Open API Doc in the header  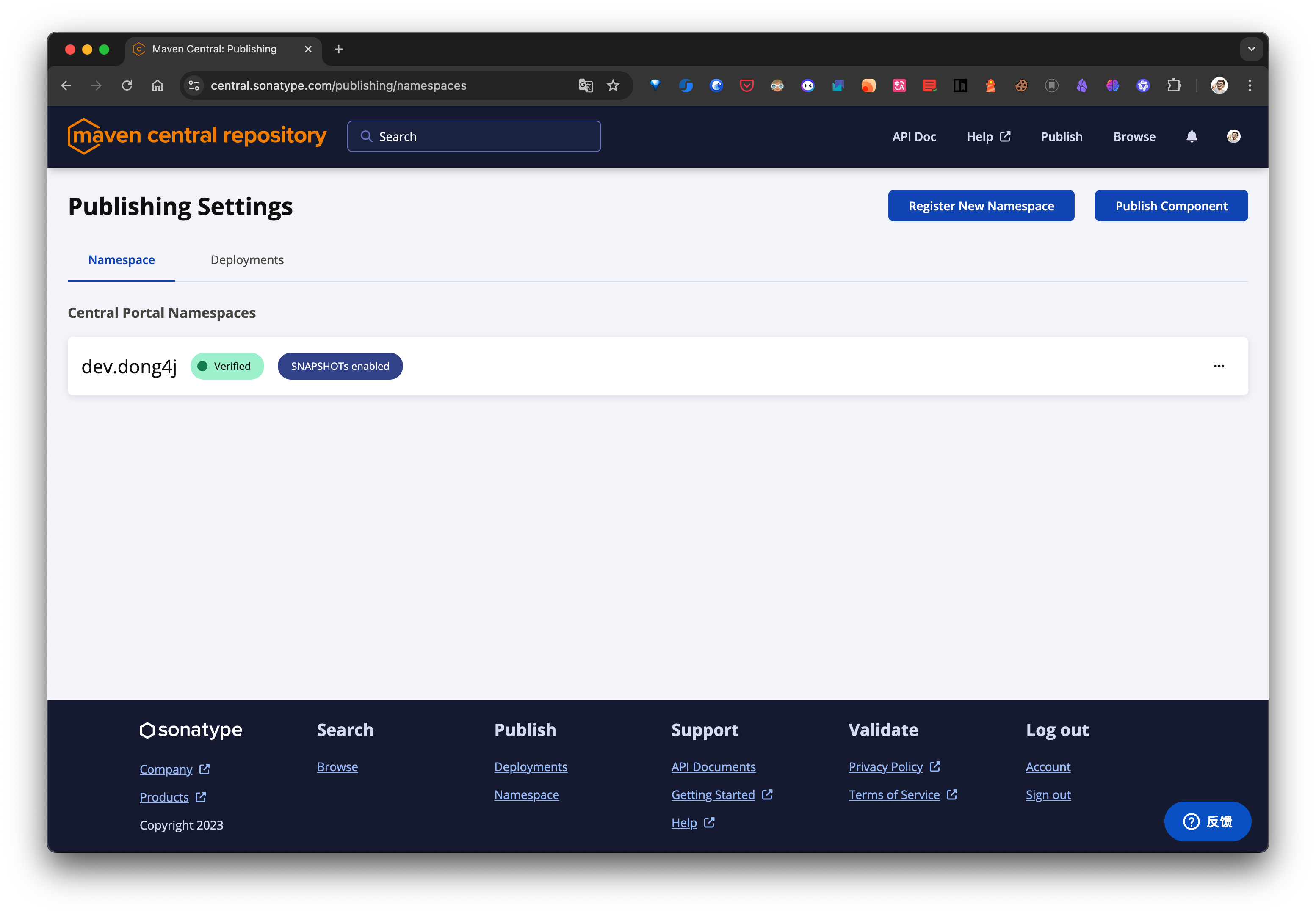[x=914, y=136]
